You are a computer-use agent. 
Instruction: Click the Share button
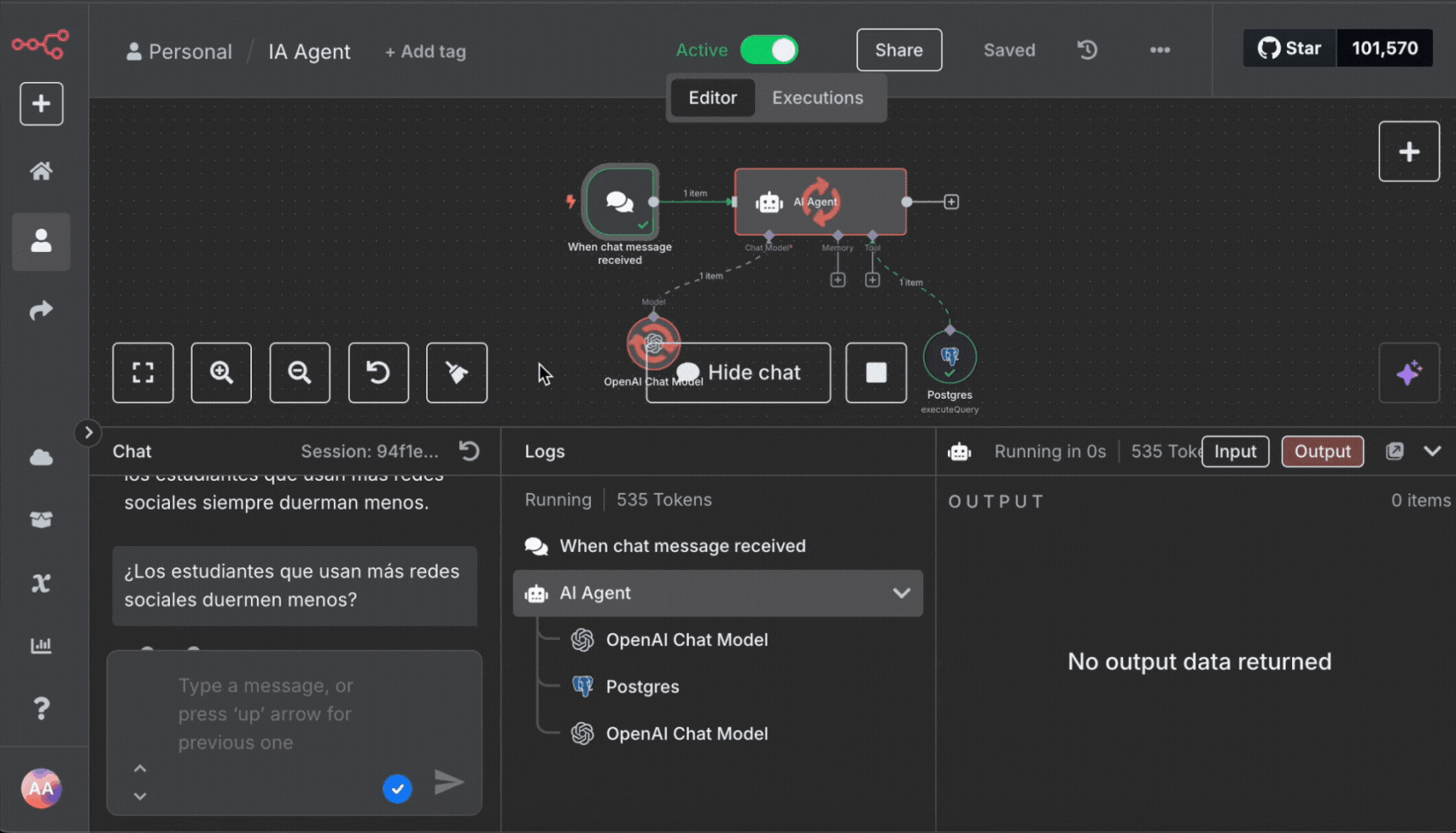click(x=898, y=50)
